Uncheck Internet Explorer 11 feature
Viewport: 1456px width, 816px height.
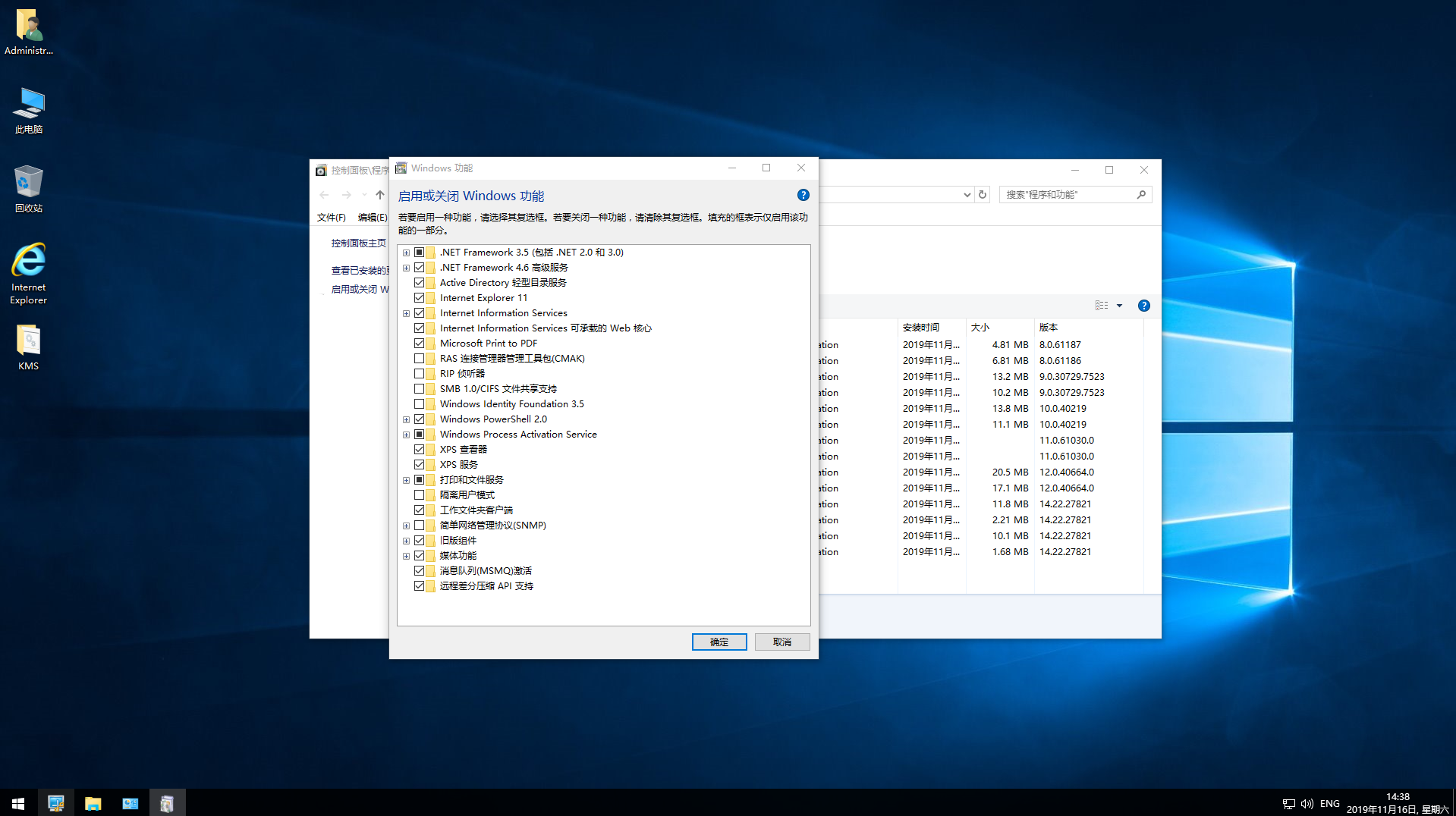419,298
